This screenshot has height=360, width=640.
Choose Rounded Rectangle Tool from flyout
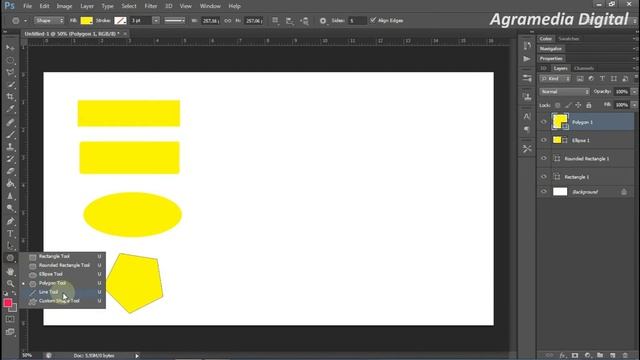(x=63, y=265)
